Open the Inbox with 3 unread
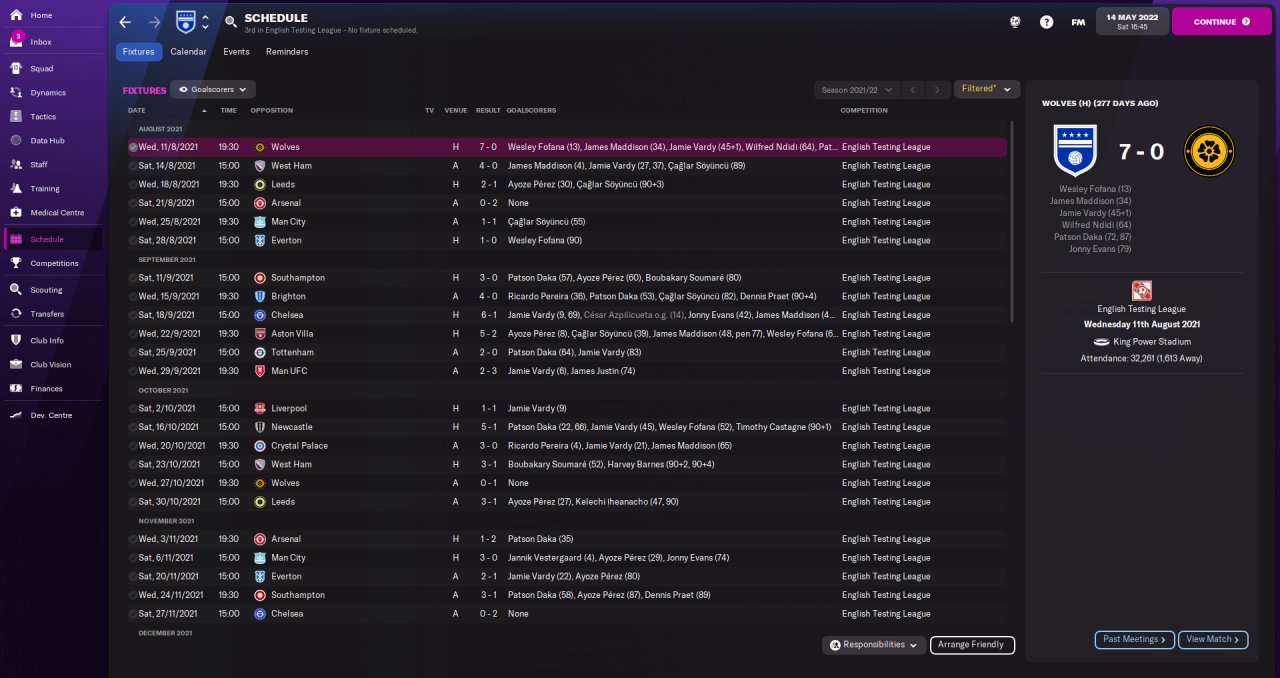The image size is (1280, 678). pyautogui.click(x=40, y=42)
